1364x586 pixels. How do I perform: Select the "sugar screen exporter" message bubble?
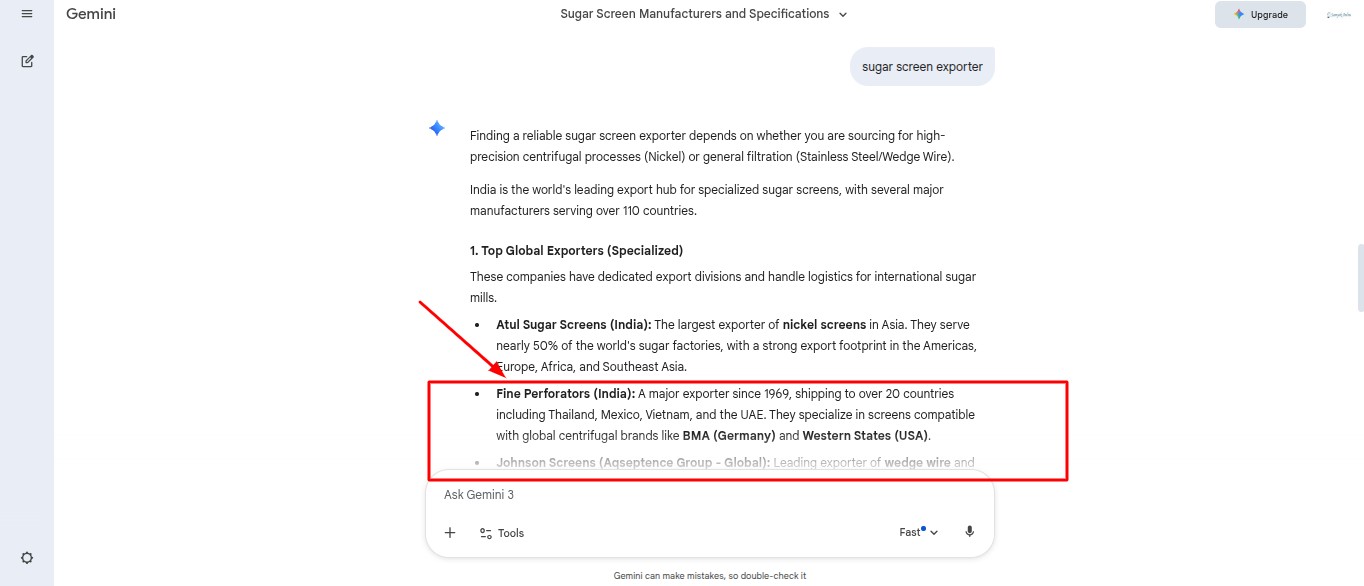point(922,67)
